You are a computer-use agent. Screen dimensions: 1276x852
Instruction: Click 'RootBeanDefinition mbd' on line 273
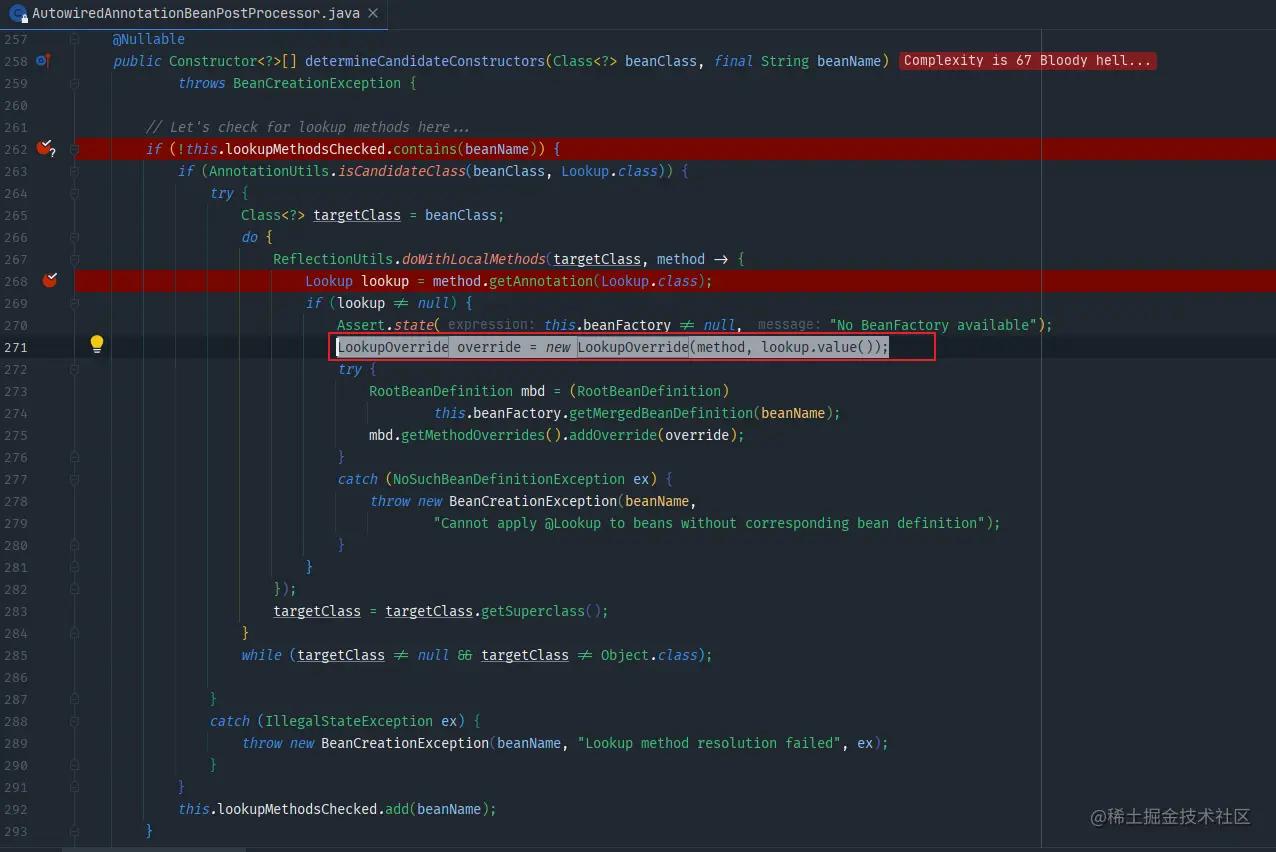click(457, 391)
